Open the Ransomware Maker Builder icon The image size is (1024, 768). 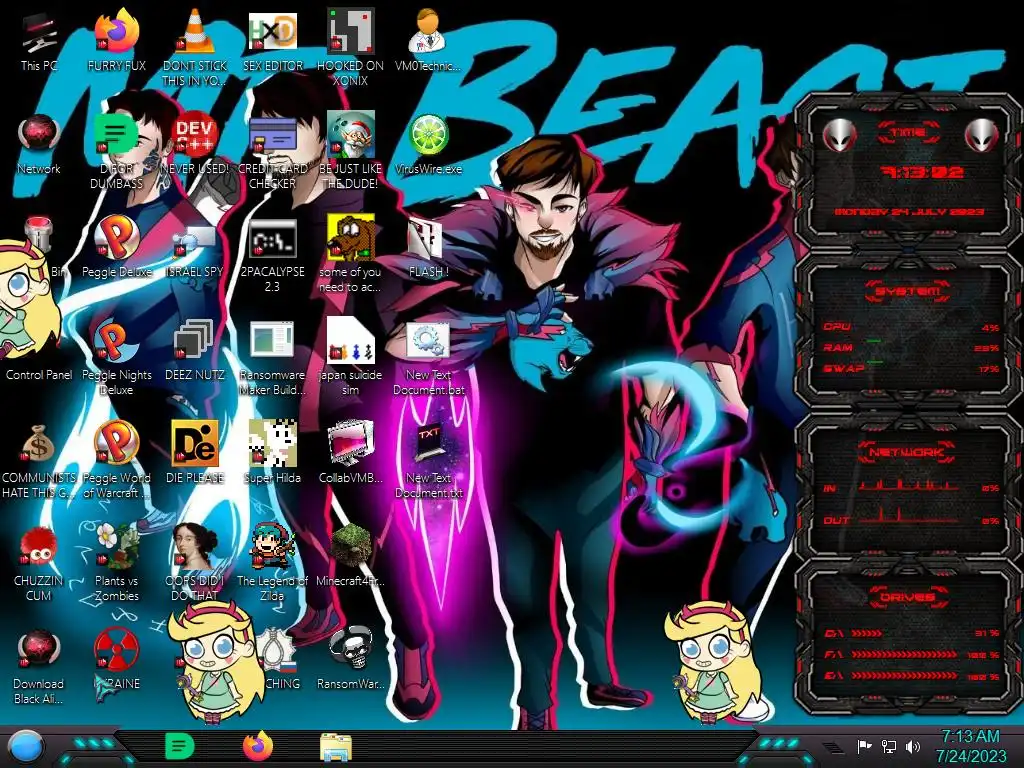(272, 341)
